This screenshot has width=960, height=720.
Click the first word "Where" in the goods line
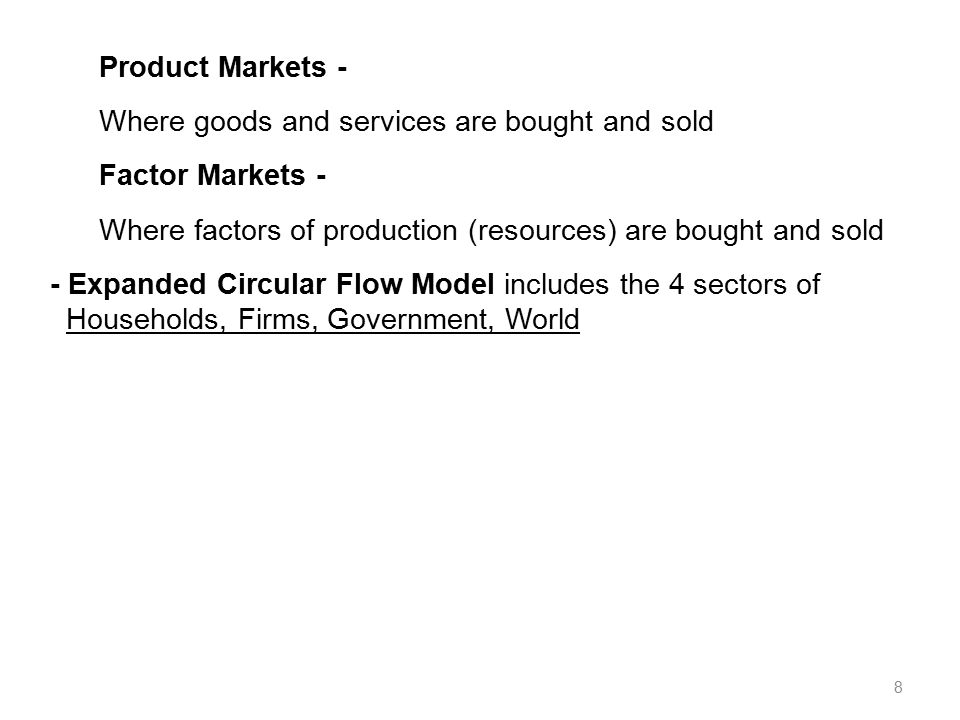142,121
